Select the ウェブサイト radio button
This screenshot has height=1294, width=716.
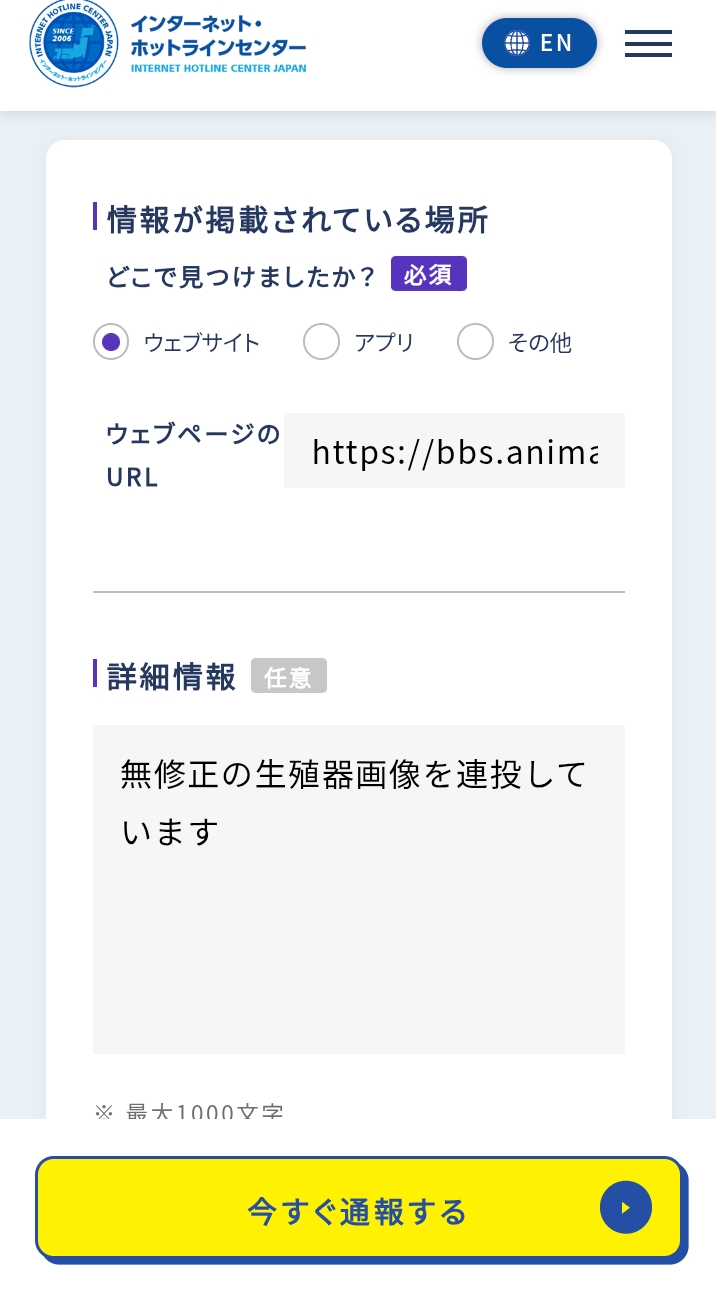click(112, 342)
